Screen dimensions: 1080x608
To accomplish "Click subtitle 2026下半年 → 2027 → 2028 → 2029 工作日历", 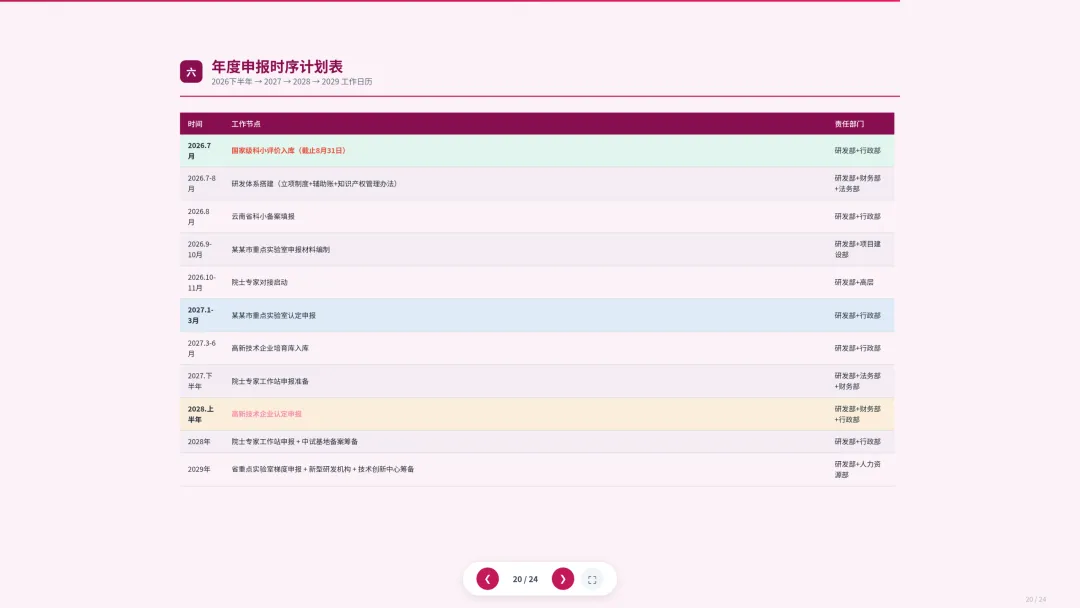I will (x=291, y=82).
